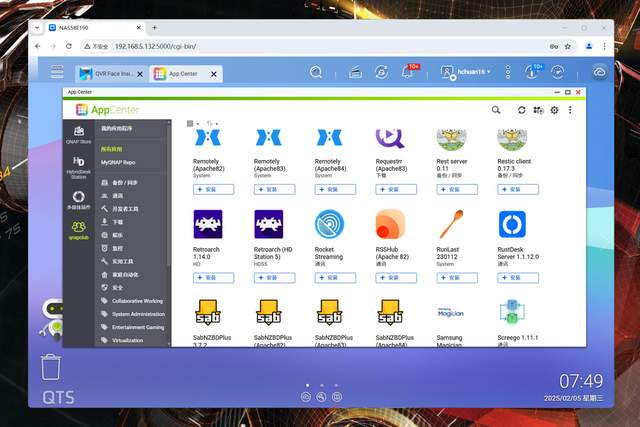The width and height of the screenshot is (640, 427).
Task: Install Rest server 0.11
Action: coord(457,189)
